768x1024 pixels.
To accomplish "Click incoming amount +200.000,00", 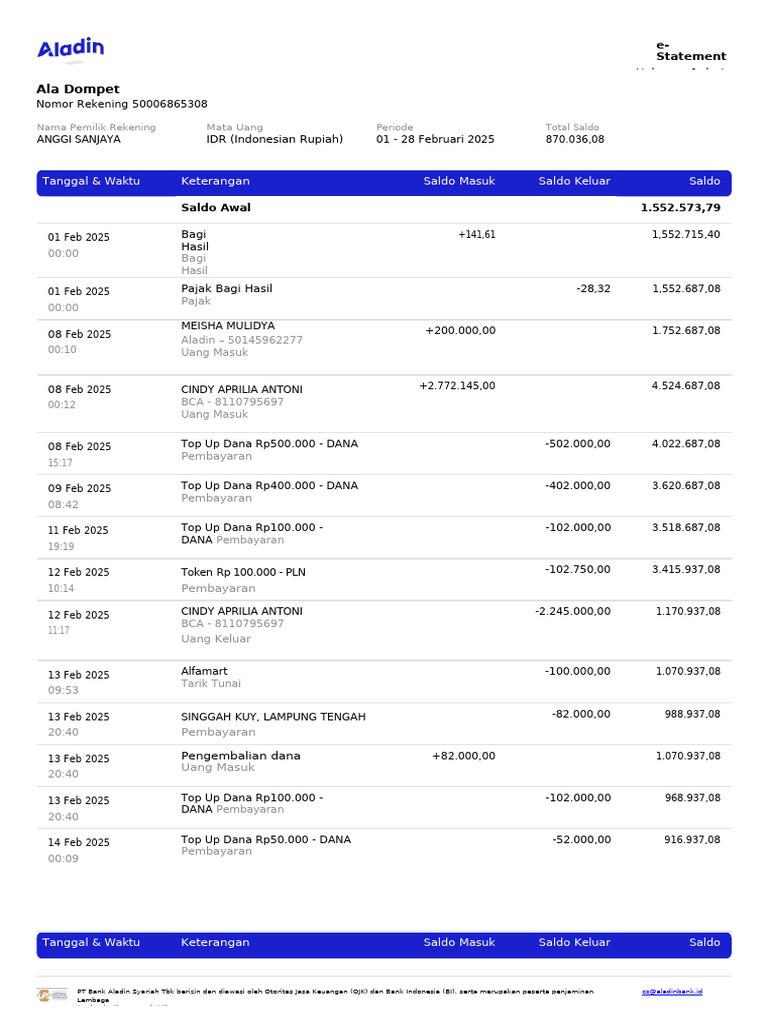I will pyautogui.click(x=460, y=330).
